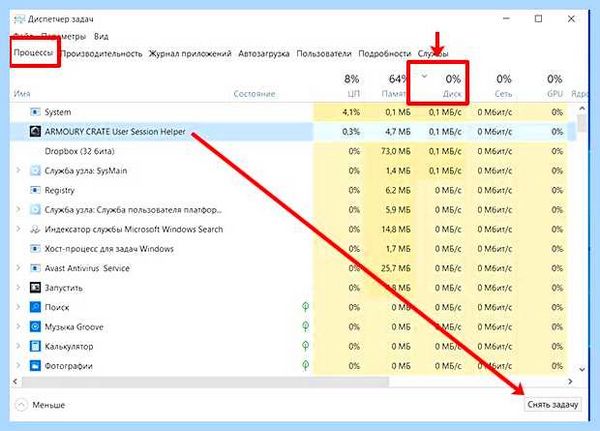Open the Пользователи tab
This screenshot has height=431, width=600.
pos(324,54)
